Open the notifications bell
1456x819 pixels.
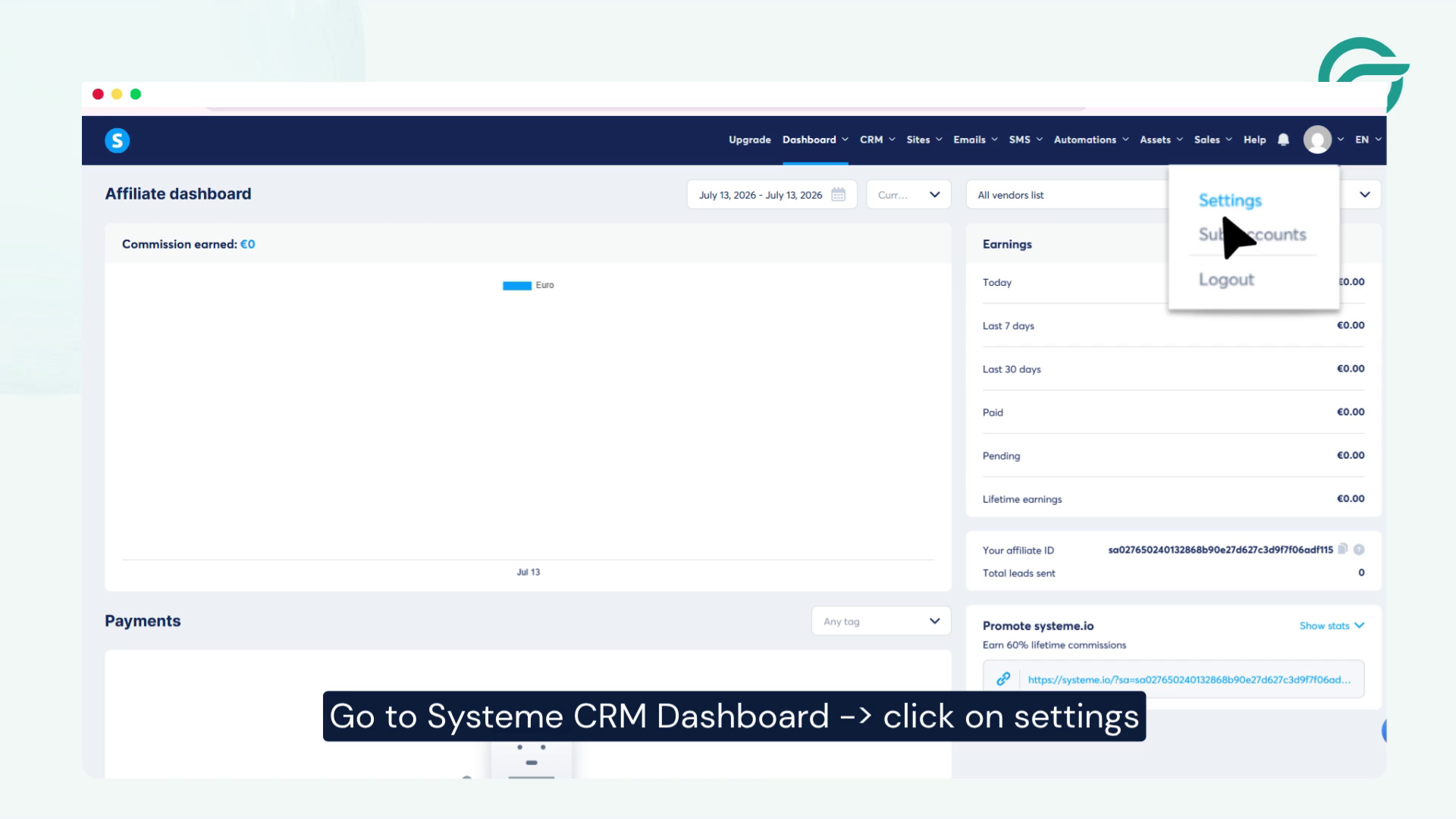click(x=1283, y=140)
